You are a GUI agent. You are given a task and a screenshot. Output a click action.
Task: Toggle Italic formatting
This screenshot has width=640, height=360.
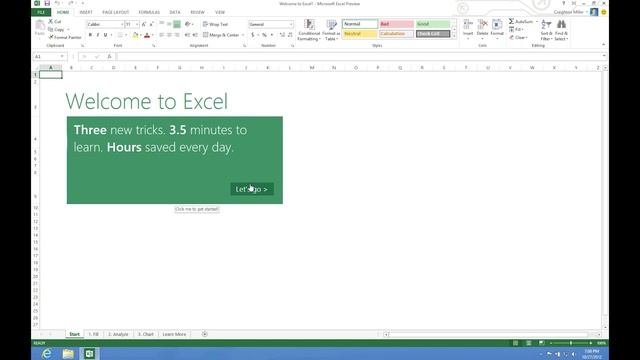click(x=98, y=35)
